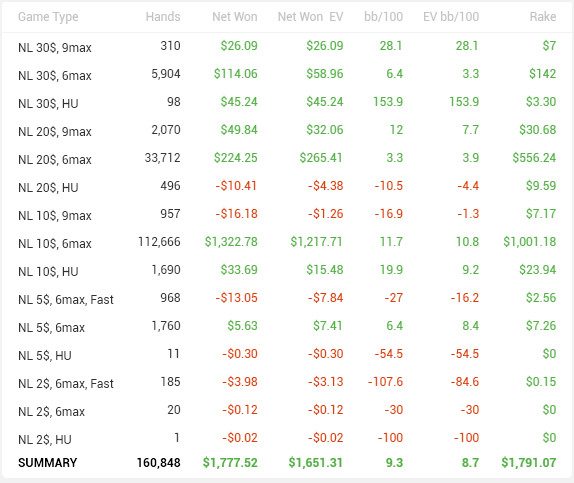Sort by the Hands column header
Screen dimensions: 574x483
coord(163,17)
